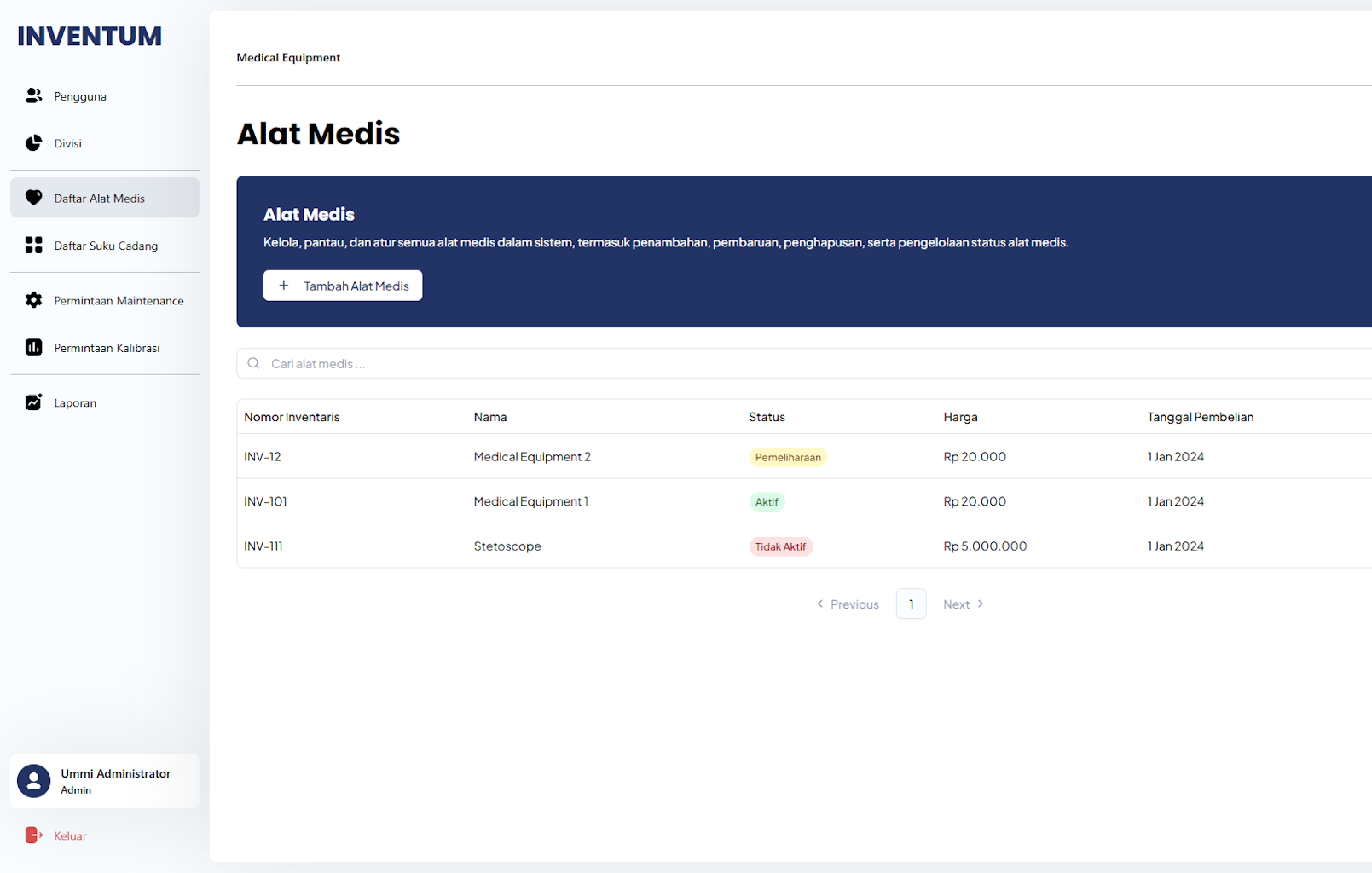Open the Stetoscope table row
Viewport: 1372px width, 873px height.
(x=507, y=546)
